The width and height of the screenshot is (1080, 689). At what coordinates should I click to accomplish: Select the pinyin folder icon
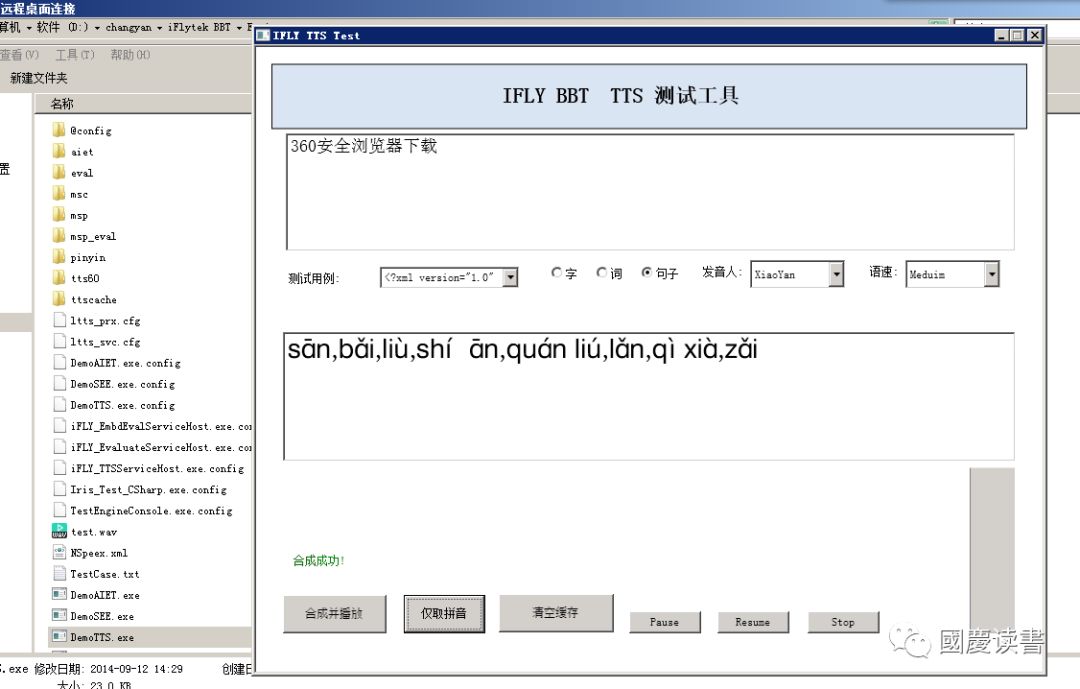(x=59, y=257)
